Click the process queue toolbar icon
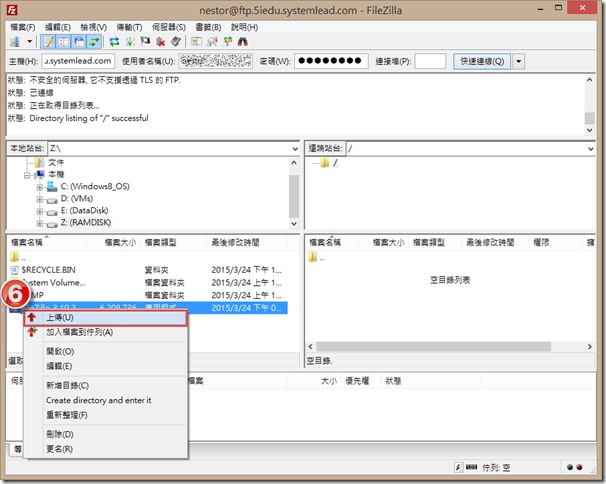This screenshot has width=606, height=484. 130,41
